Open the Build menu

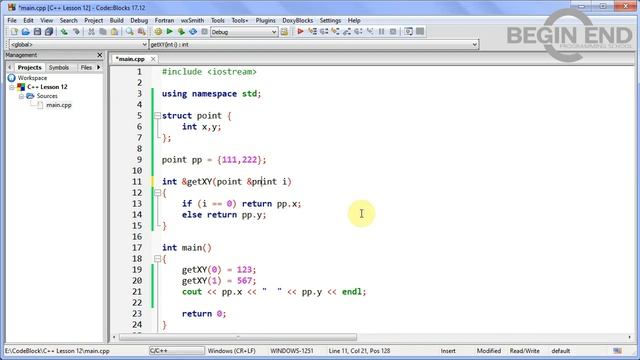click(x=116, y=20)
